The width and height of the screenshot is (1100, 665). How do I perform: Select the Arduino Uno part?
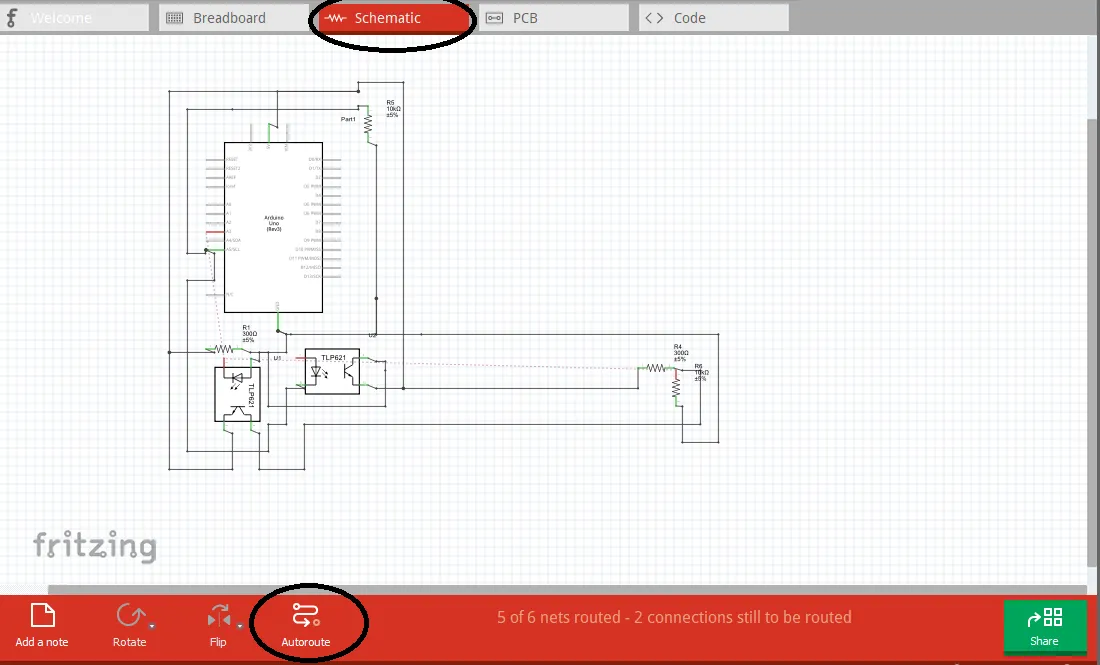click(274, 227)
